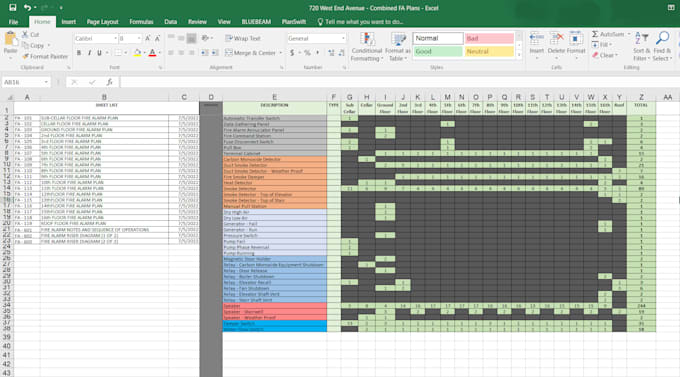Click the Save icon in quick access toolbar
The height and width of the screenshot is (377, 680).
pos(13,7)
